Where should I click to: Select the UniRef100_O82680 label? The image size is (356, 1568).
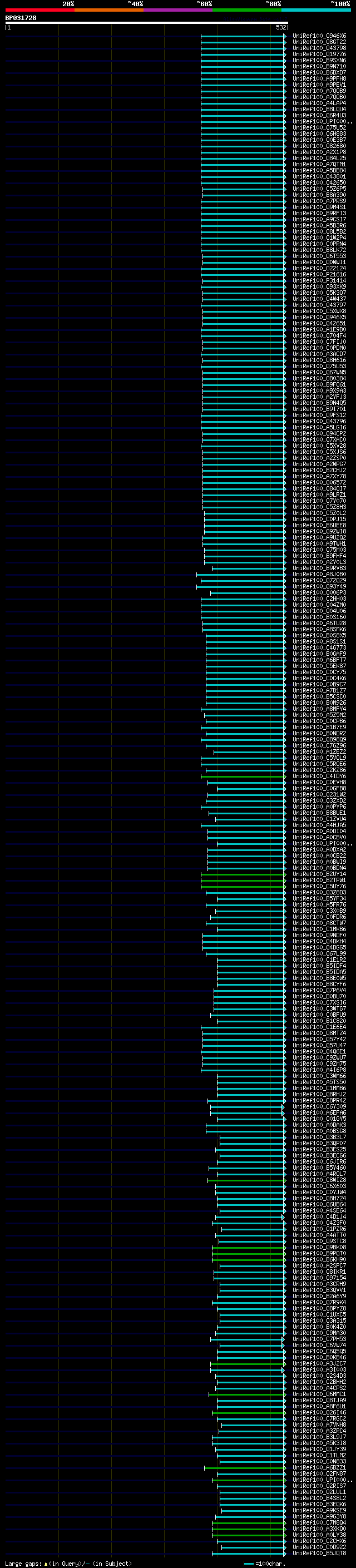coord(319,146)
